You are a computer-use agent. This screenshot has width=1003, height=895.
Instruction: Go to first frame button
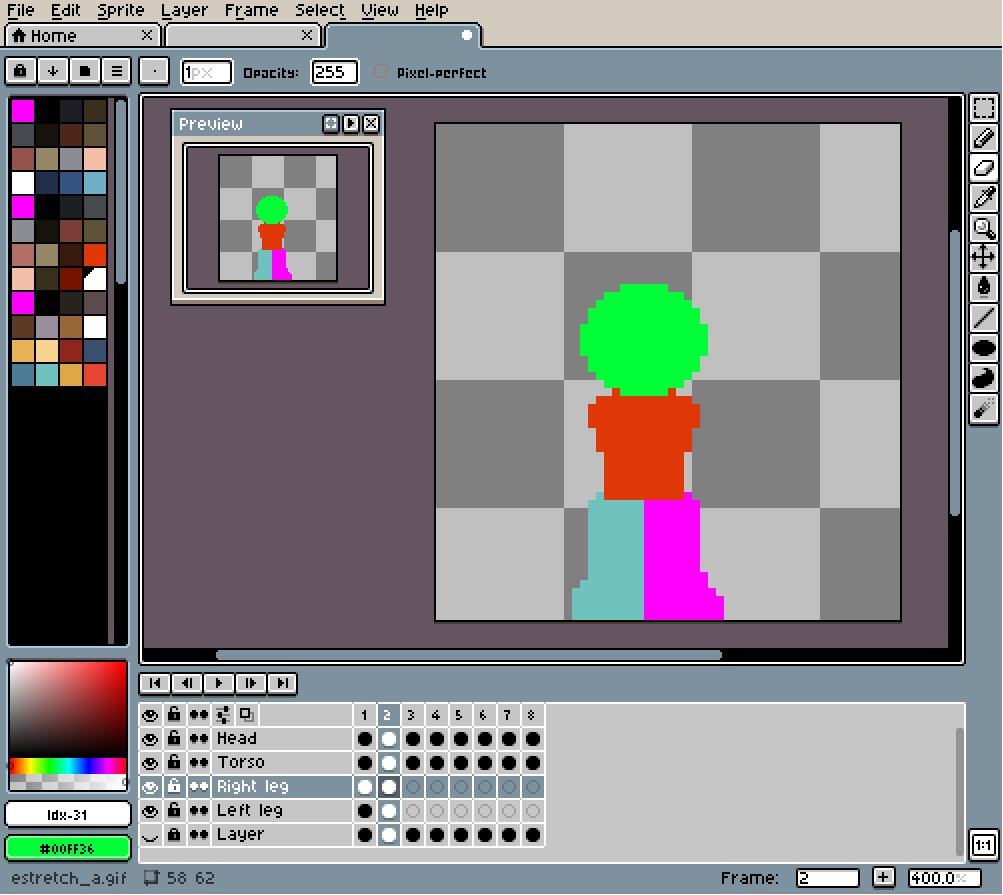point(155,683)
